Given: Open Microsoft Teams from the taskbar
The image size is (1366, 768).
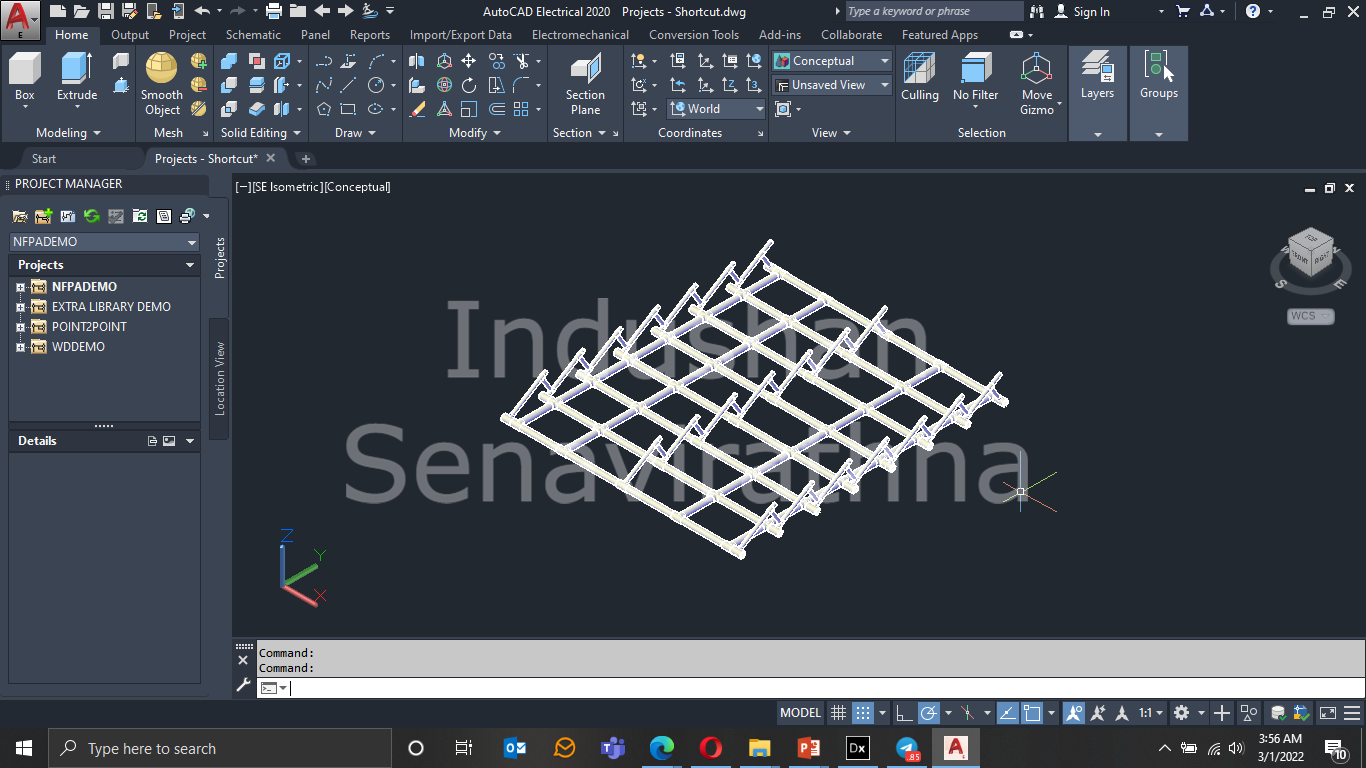Looking at the screenshot, I should coord(613,748).
